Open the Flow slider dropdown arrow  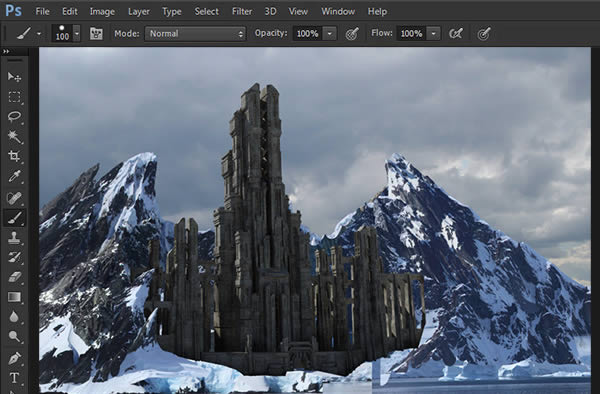click(434, 34)
